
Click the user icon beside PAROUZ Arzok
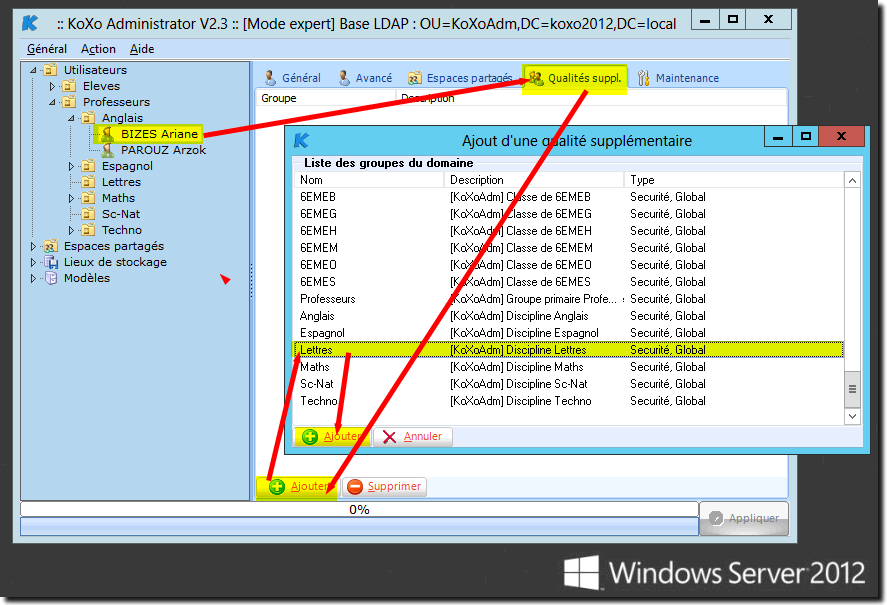point(107,150)
